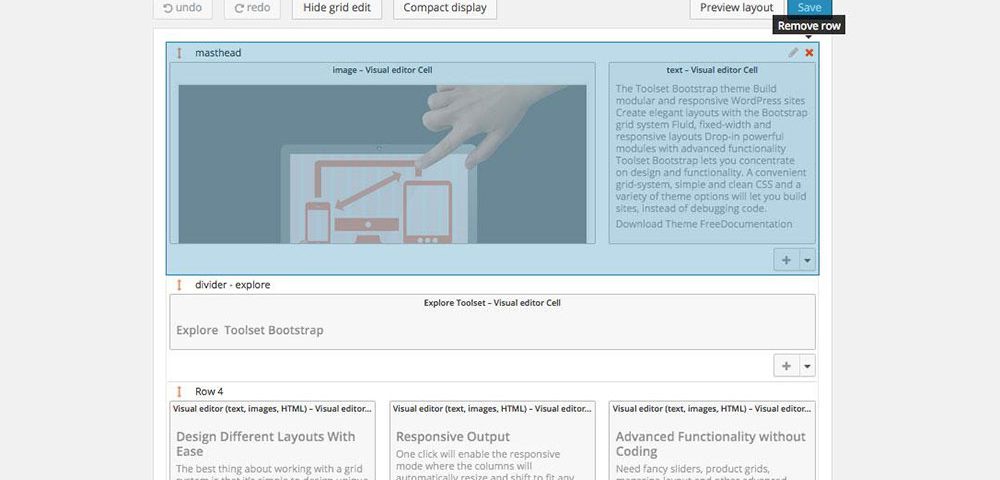Click the drag handle of Row 4
This screenshot has width=1000, height=480.
click(x=179, y=391)
